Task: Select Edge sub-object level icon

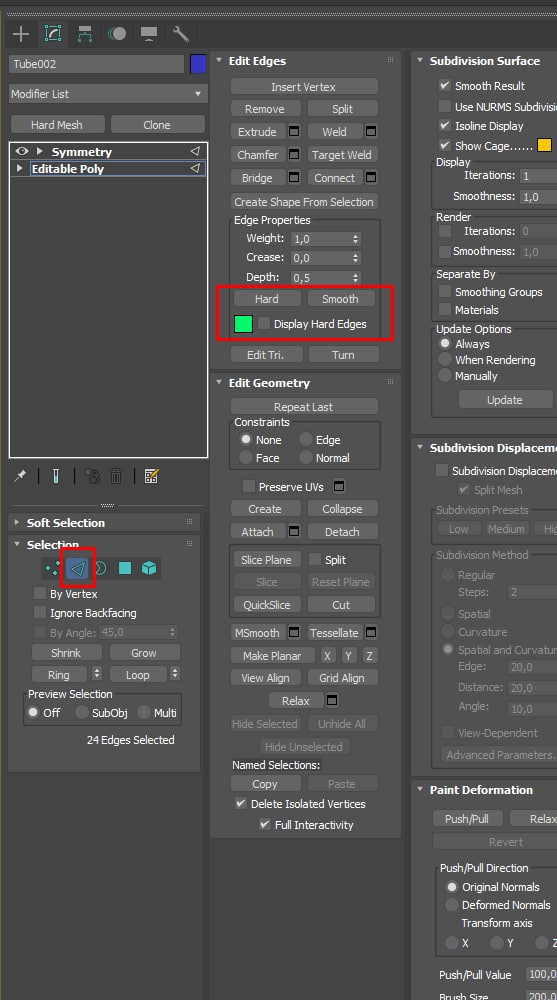Action: 78,568
